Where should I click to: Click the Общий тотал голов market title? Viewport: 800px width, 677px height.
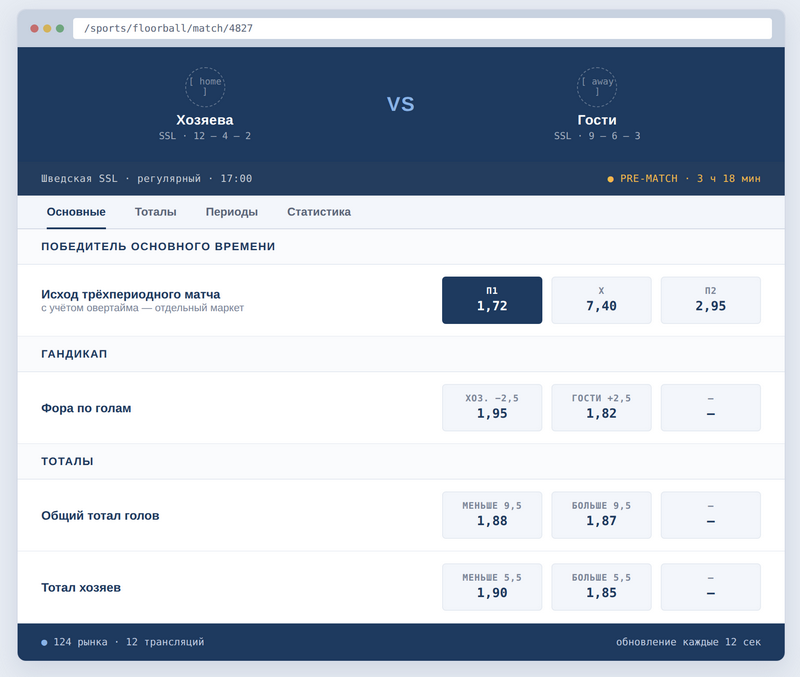point(100,516)
